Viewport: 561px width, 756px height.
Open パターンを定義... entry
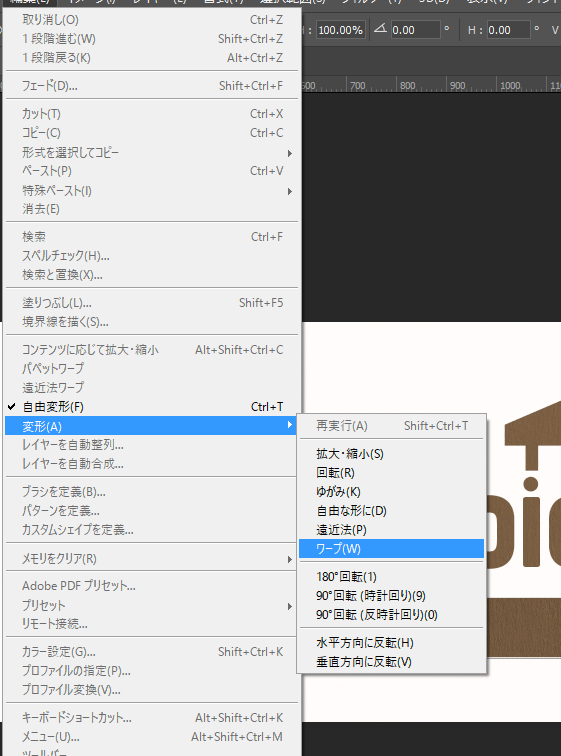pos(151,511)
